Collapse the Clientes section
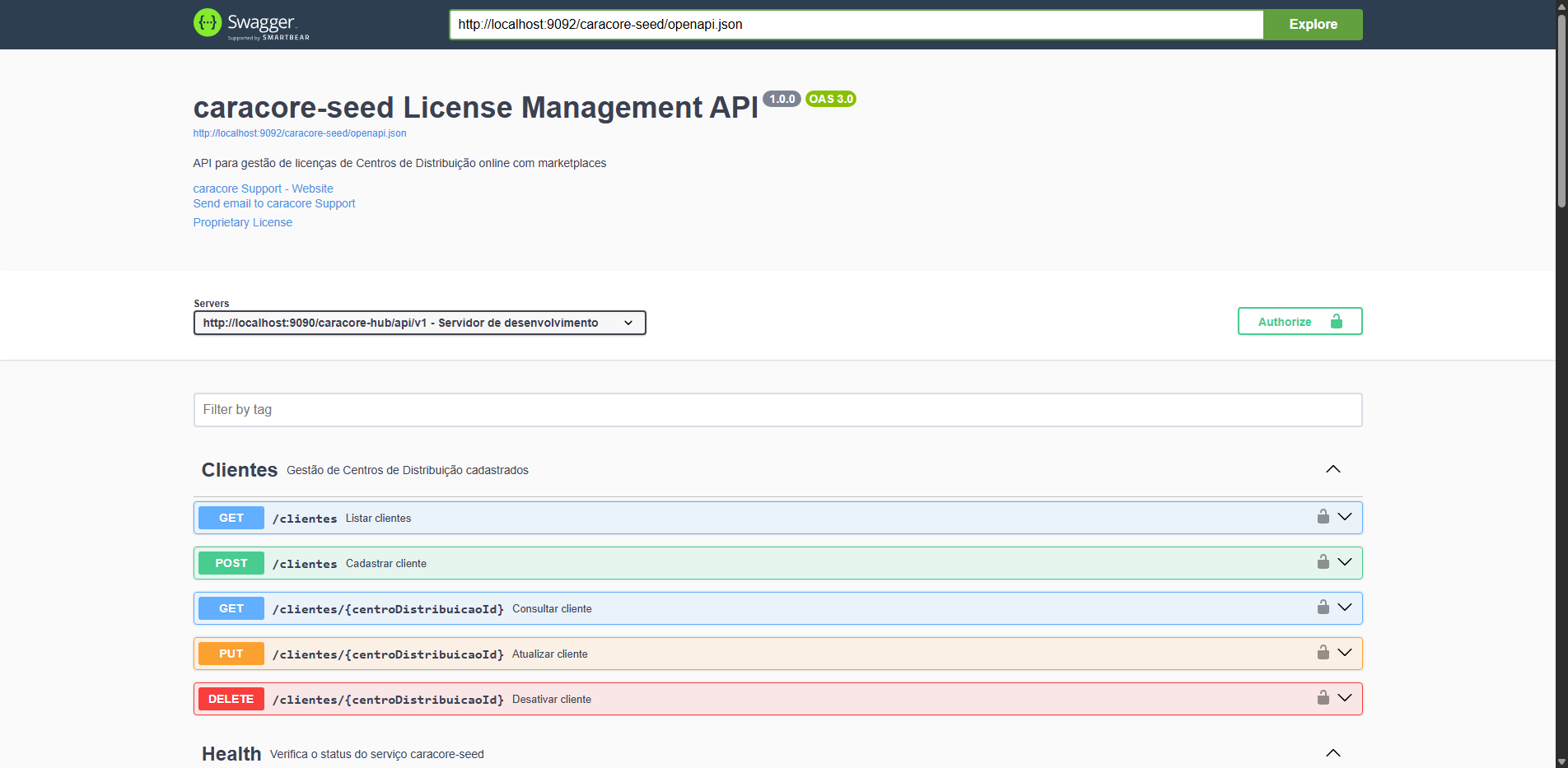1568x768 pixels. pos(1332,469)
